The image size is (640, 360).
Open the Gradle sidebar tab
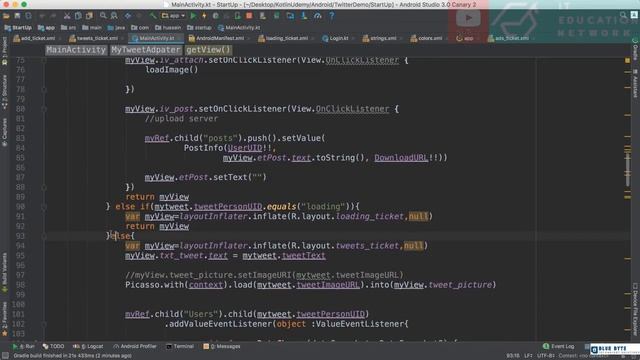(635, 50)
